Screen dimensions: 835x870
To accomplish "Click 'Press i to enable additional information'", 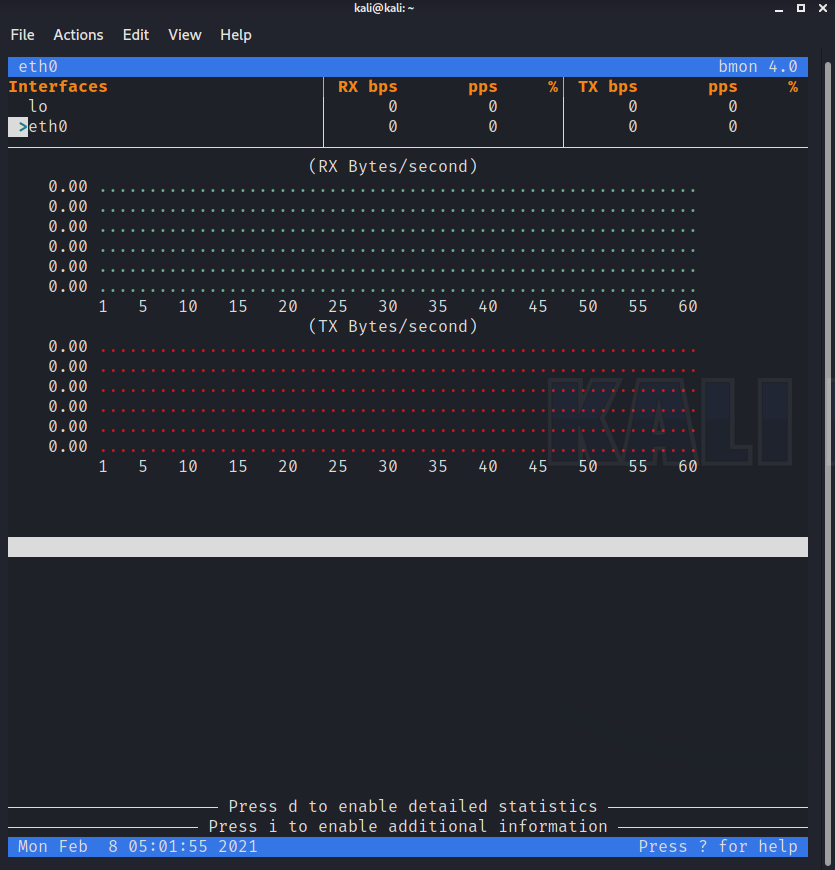I will click(408, 826).
